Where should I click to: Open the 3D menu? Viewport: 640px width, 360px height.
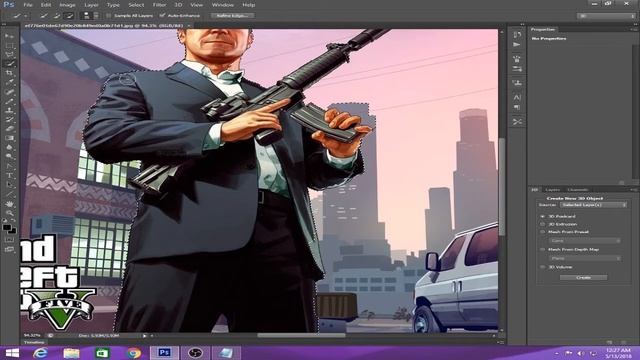pos(178,5)
